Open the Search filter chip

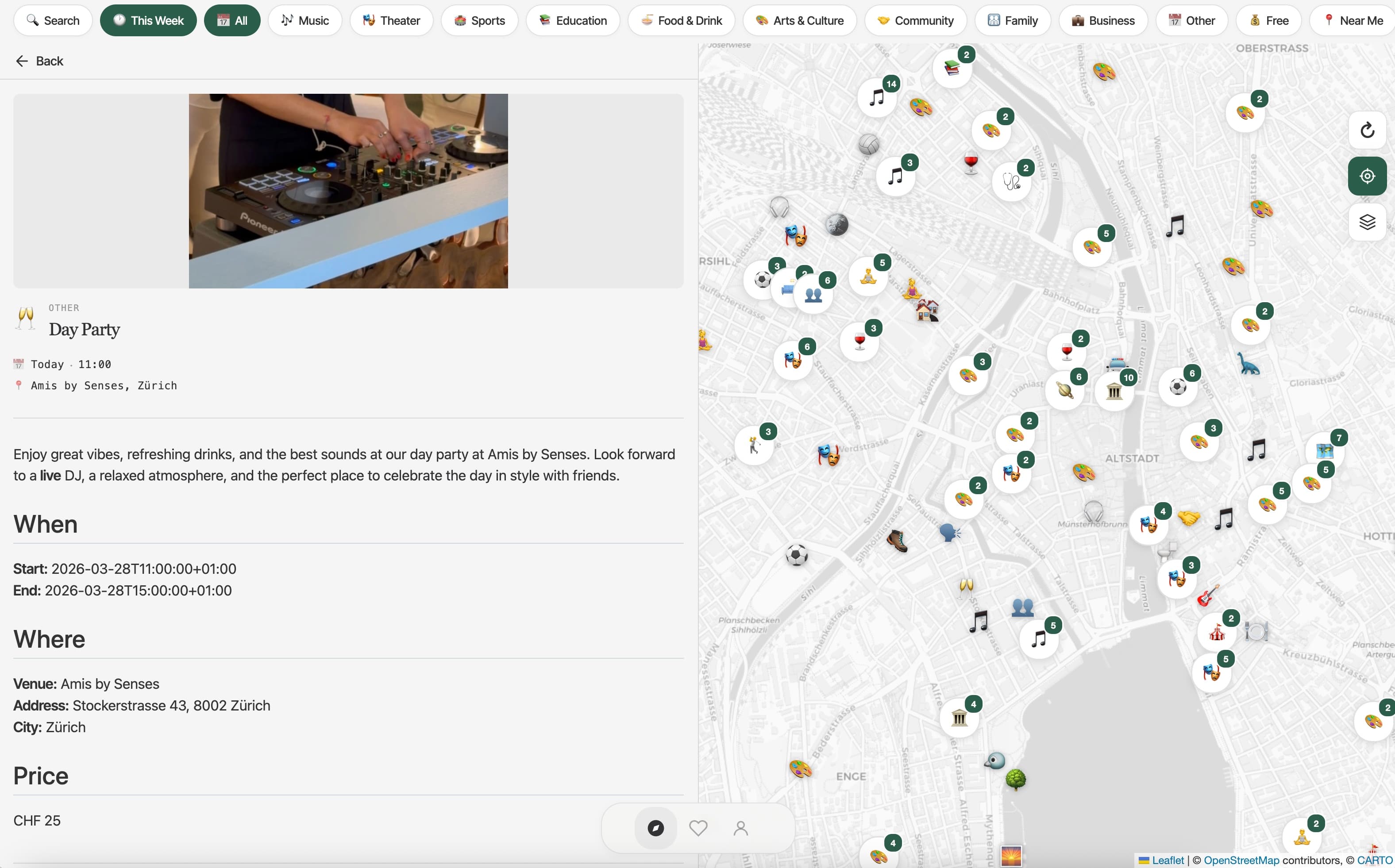[53, 21]
